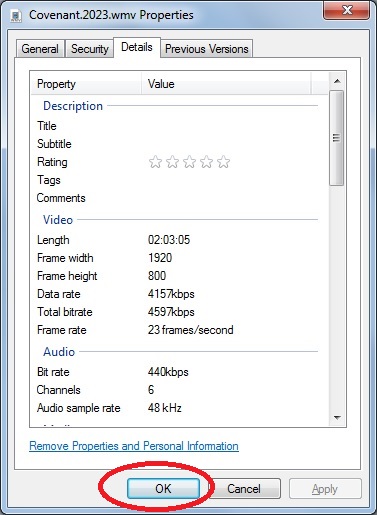The height and width of the screenshot is (515, 377).
Task: Click the Audio section heading
Action: pyautogui.click(x=59, y=352)
